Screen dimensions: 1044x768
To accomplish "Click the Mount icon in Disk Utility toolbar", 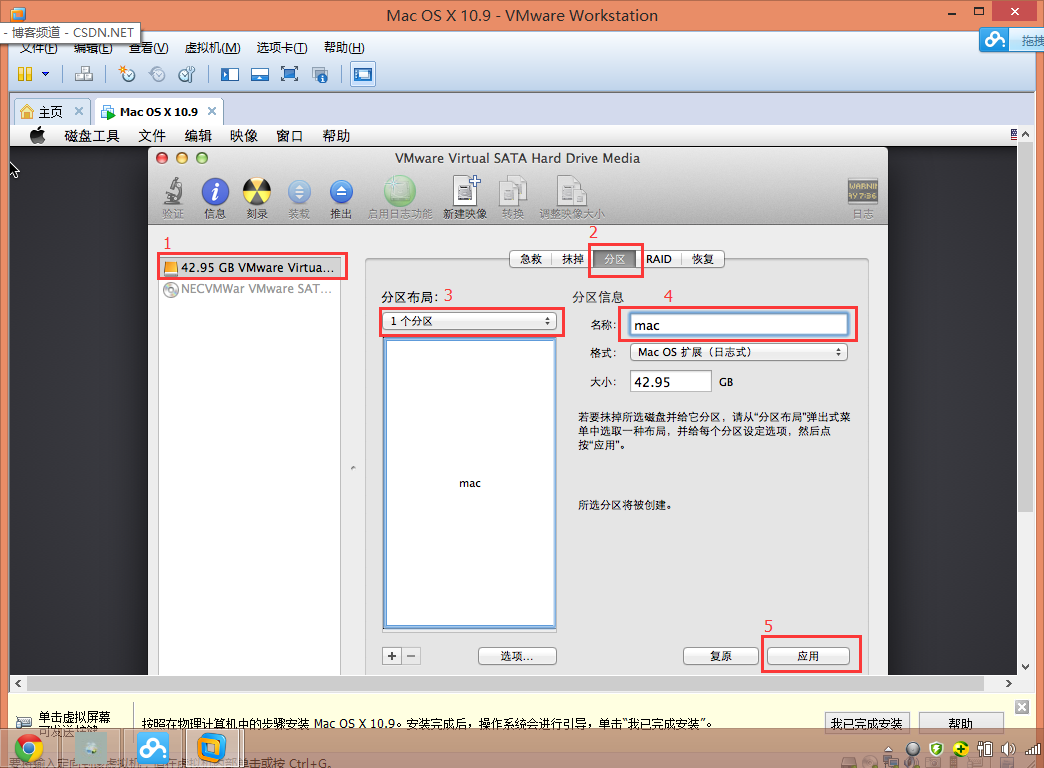I will coord(299,192).
